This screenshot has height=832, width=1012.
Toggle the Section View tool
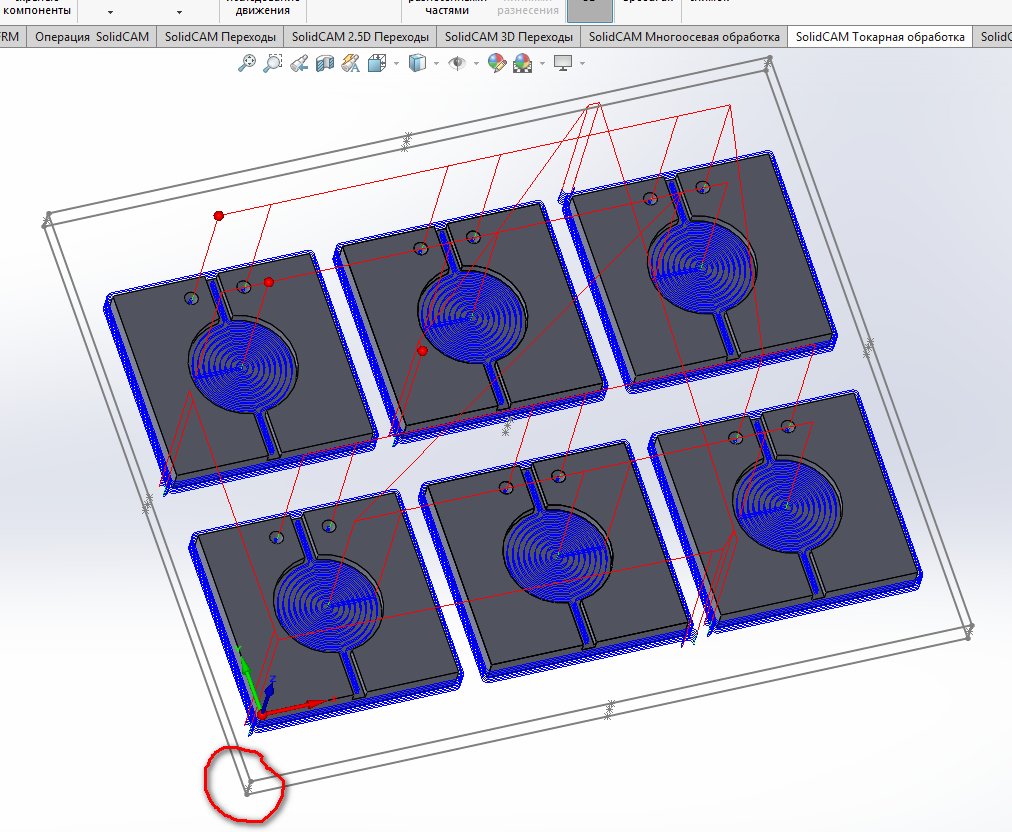(325, 63)
